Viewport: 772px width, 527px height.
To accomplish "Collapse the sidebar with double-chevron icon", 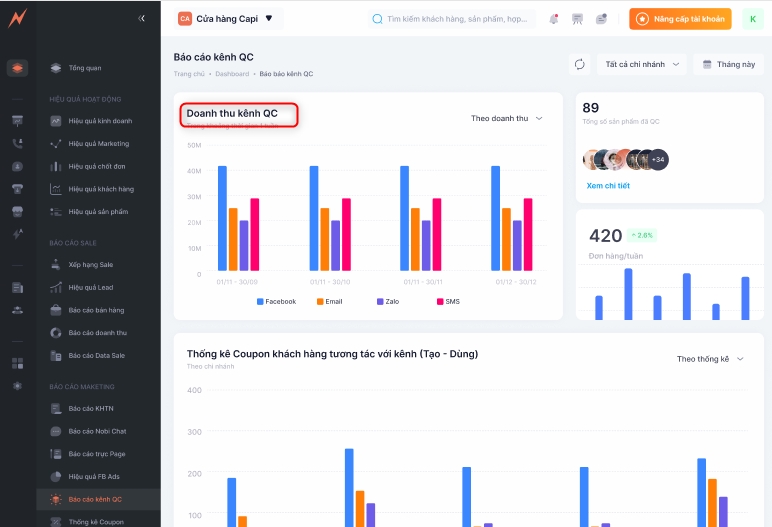I will pyautogui.click(x=141, y=18).
